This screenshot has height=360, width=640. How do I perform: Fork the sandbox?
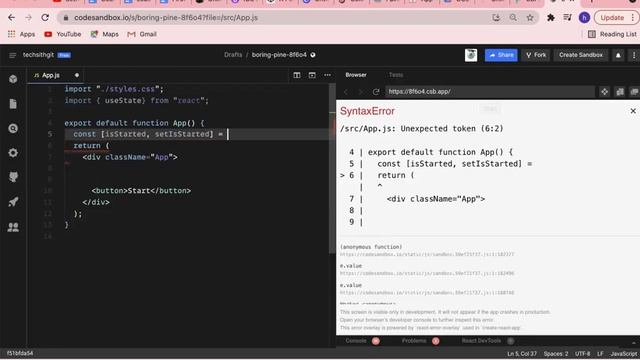536,55
